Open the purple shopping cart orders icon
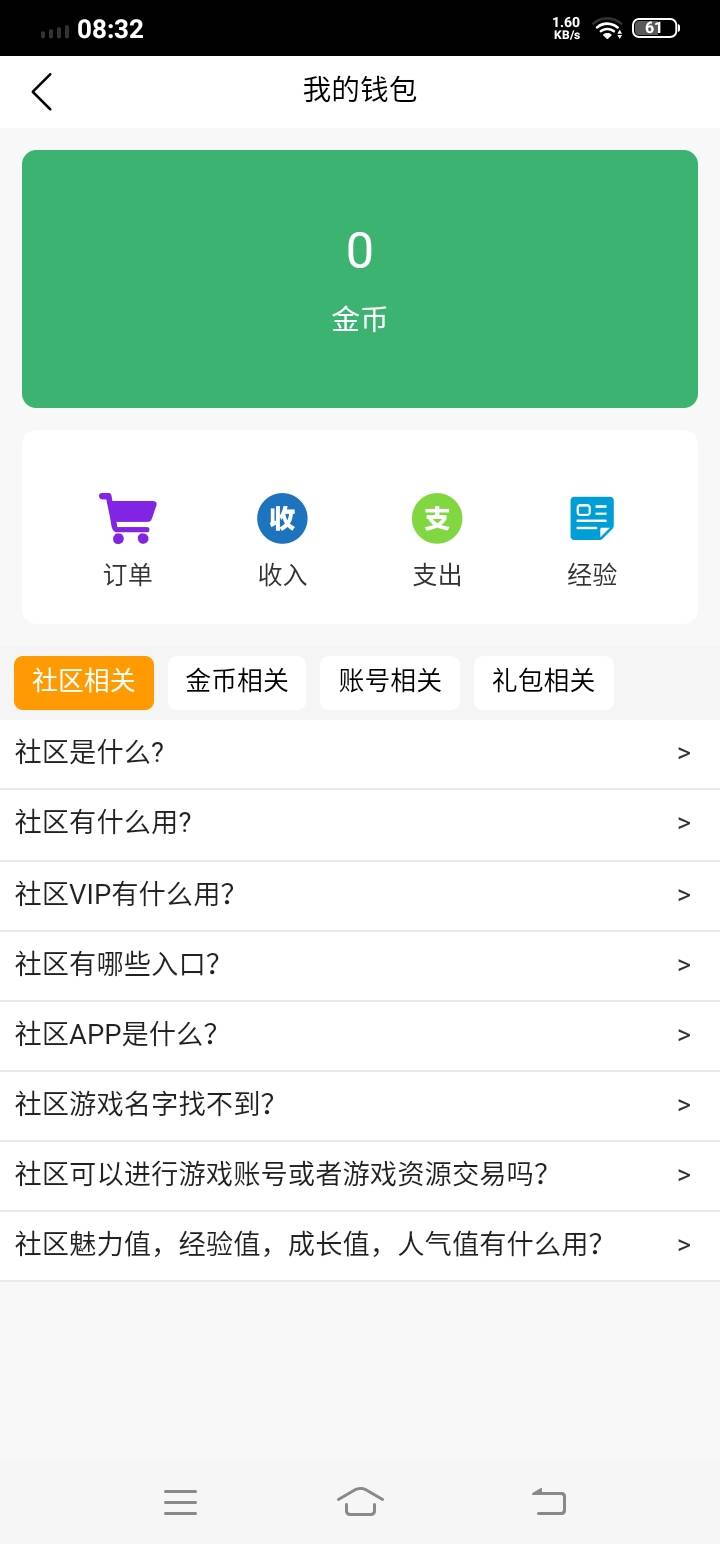The width and height of the screenshot is (720, 1544). coord(128,519)
